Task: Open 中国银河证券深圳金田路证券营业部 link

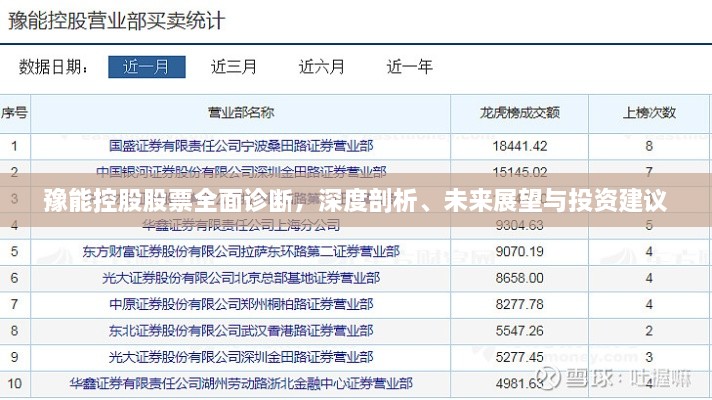Action: pyautogui.click(x=241, y=172)
